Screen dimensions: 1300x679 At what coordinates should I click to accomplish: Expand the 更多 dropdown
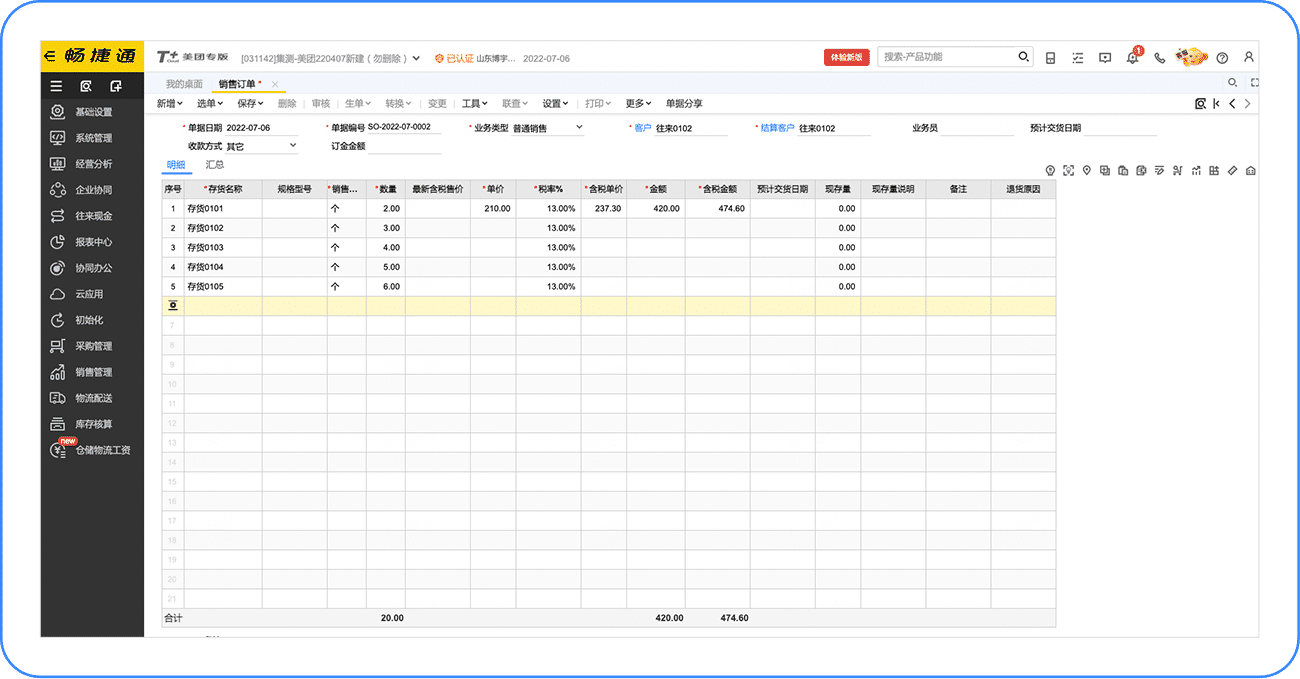pos(638,103)
